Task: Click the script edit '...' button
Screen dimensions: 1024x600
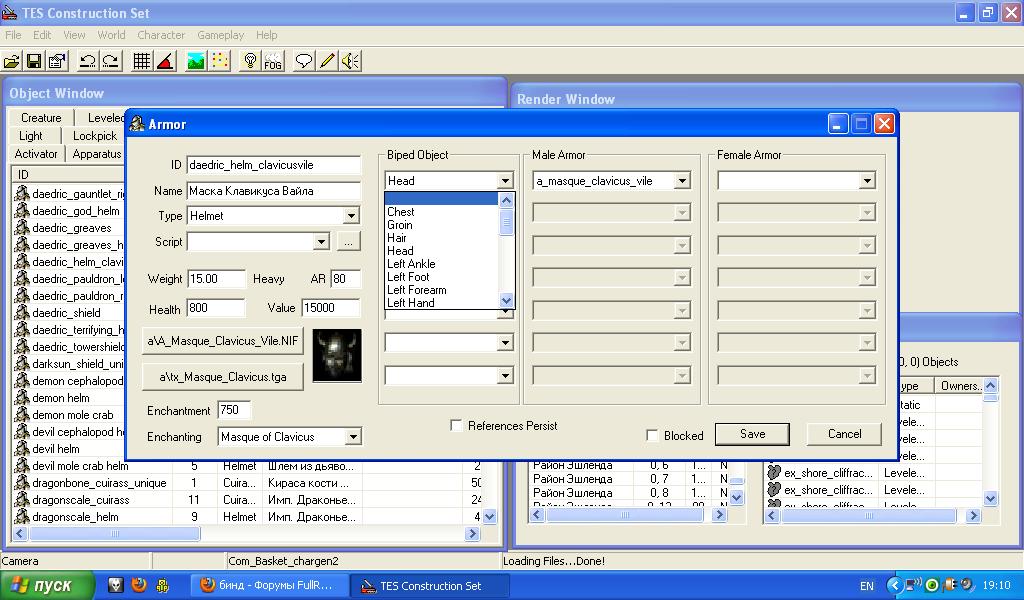Action: coord(349,242)
